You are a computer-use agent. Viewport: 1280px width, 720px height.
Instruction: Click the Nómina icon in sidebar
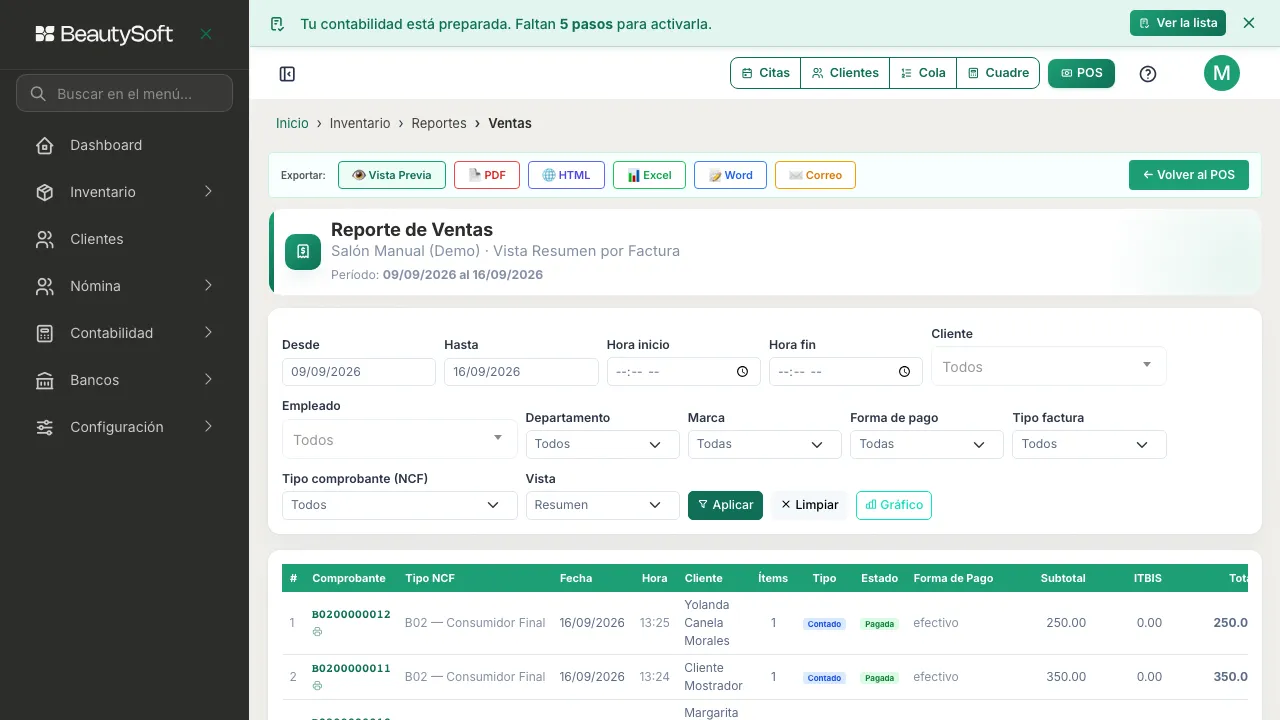(x=45, y=286)
